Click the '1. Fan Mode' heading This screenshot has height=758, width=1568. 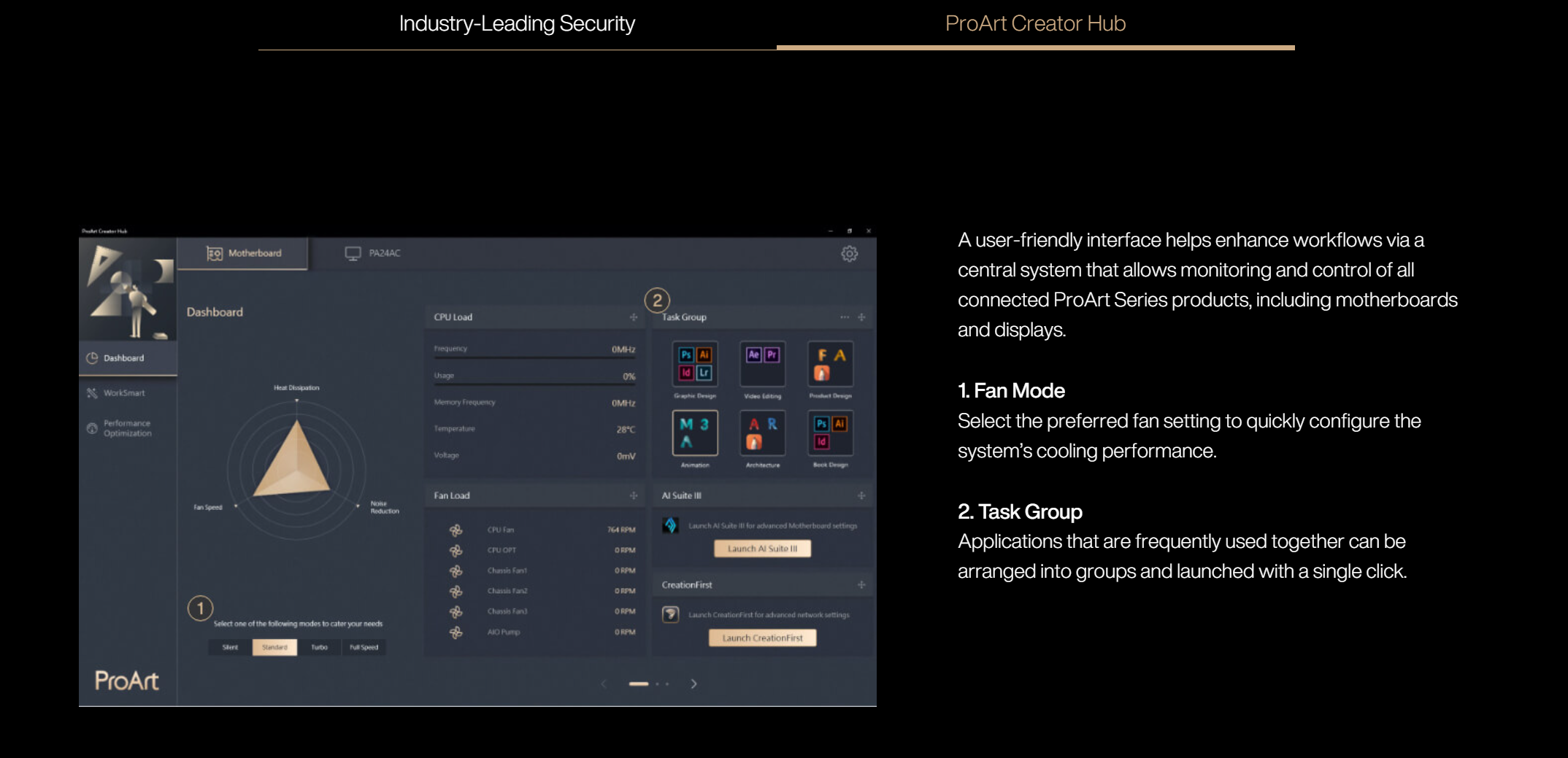(1011, 391)
